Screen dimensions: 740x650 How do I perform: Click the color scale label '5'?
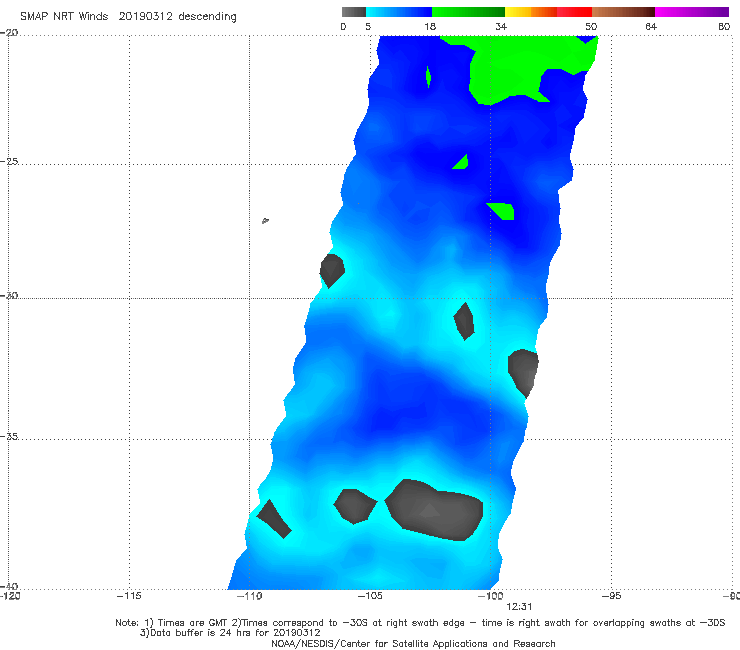coord(368,27)
